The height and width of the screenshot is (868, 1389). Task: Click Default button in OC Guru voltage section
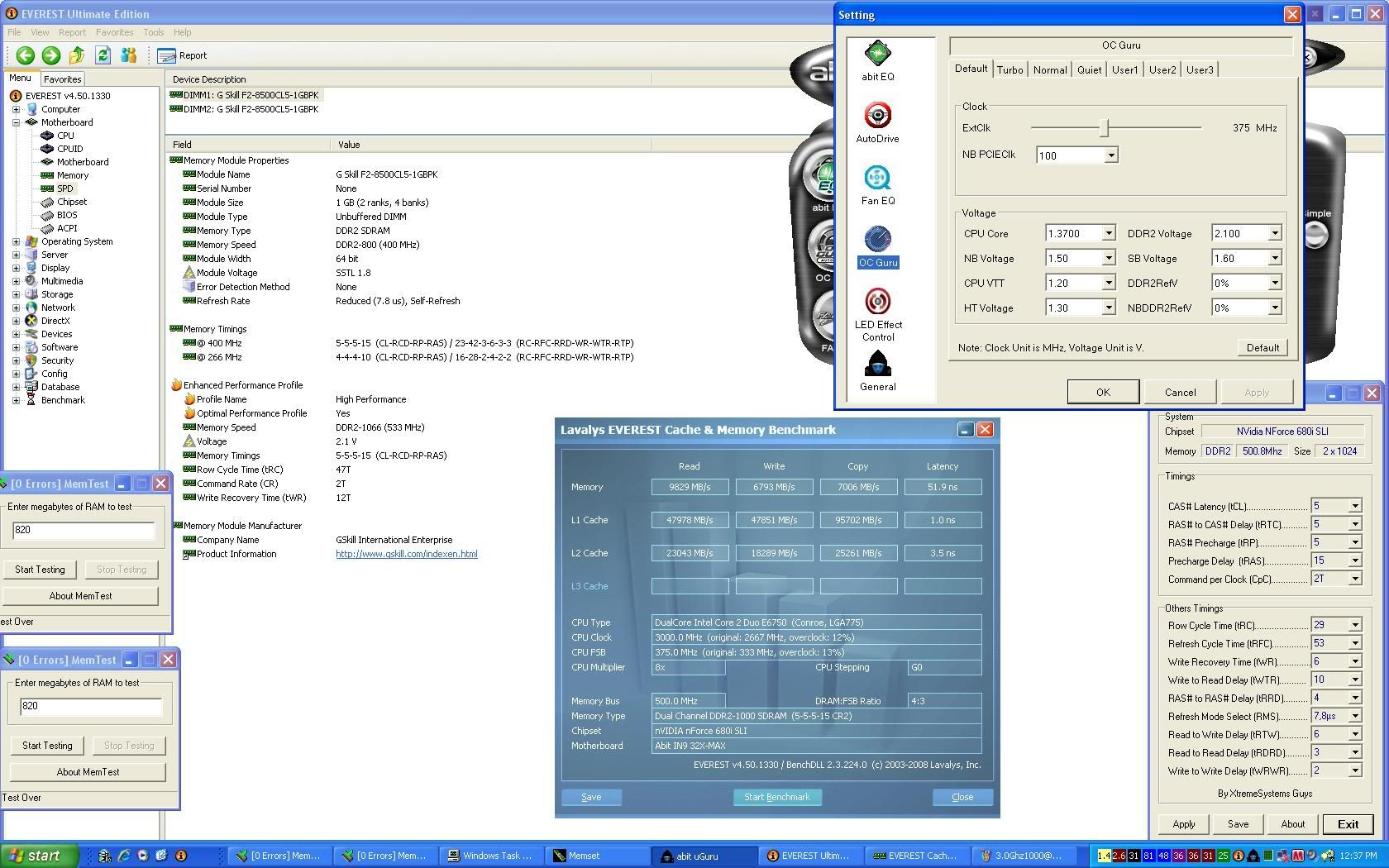1263,348
